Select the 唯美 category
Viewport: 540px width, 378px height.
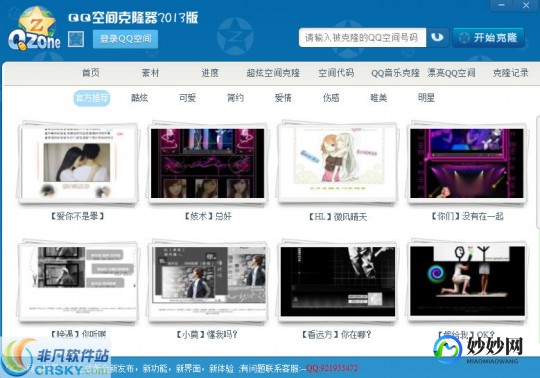(x=379, y=98)
